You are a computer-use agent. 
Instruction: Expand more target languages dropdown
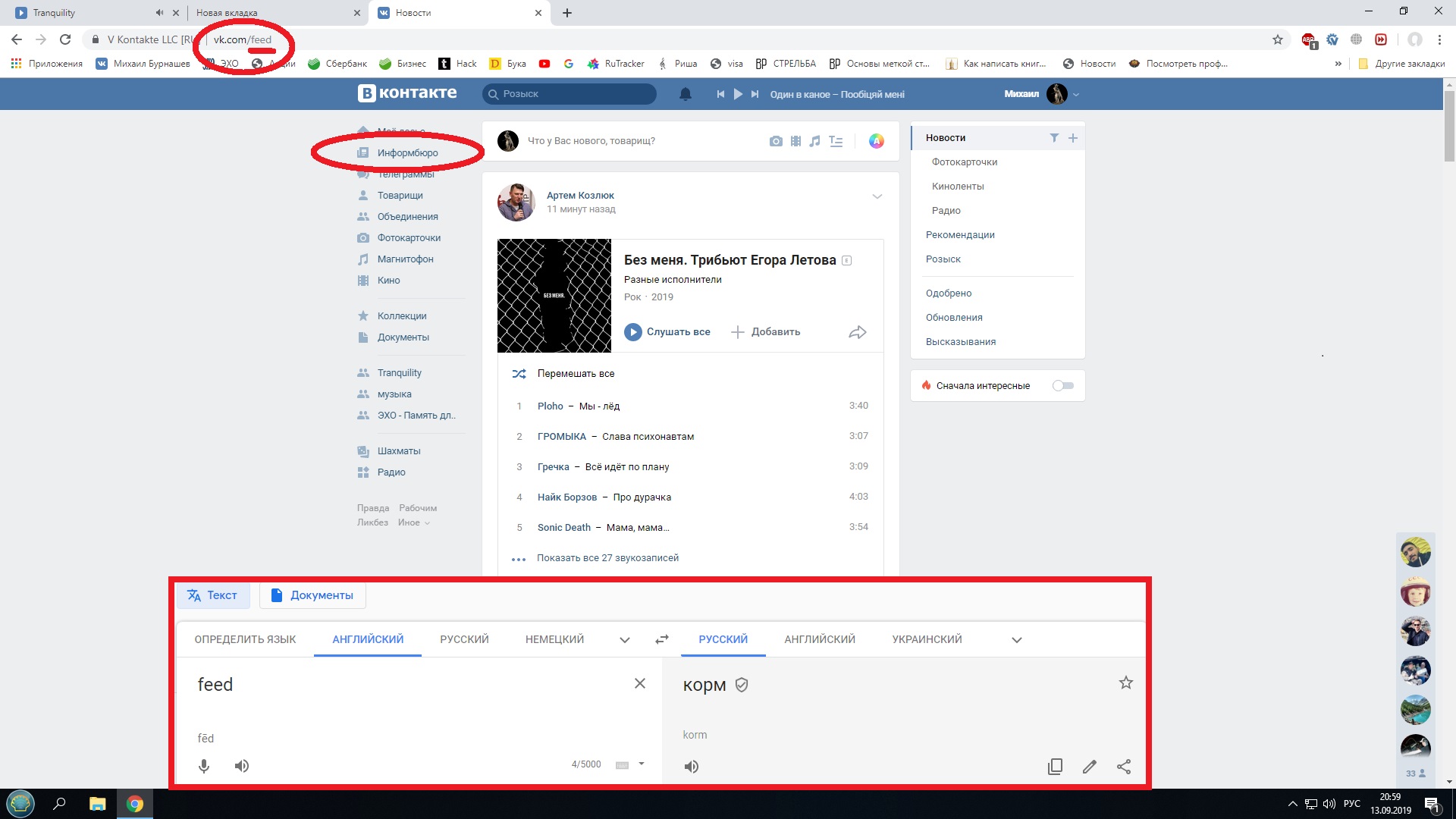1017,640
